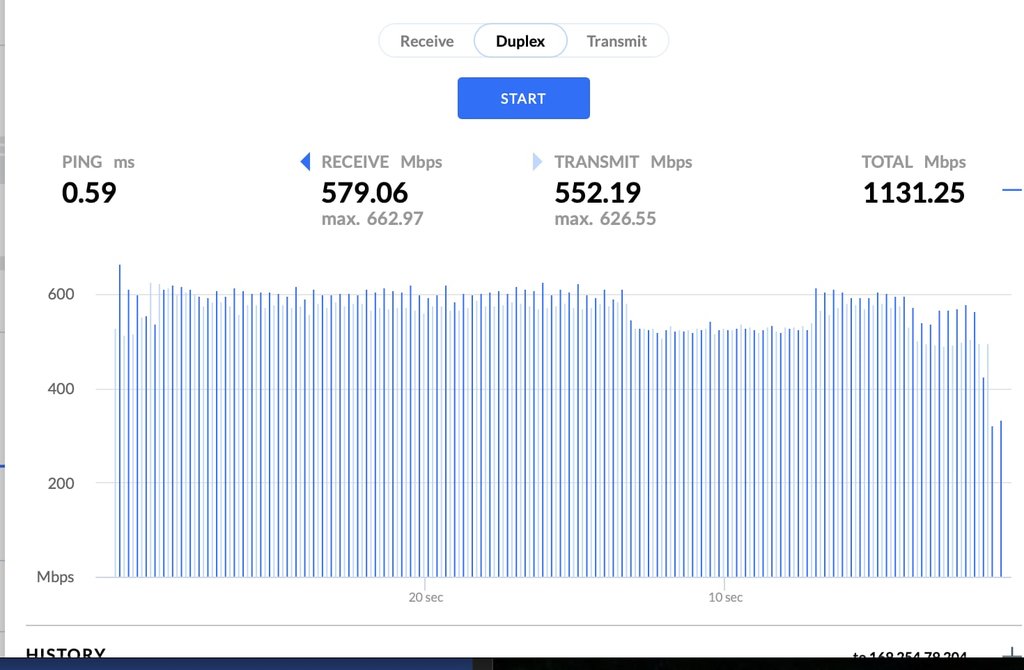Open the HISTORY section heading

click(x=66, y=655)
